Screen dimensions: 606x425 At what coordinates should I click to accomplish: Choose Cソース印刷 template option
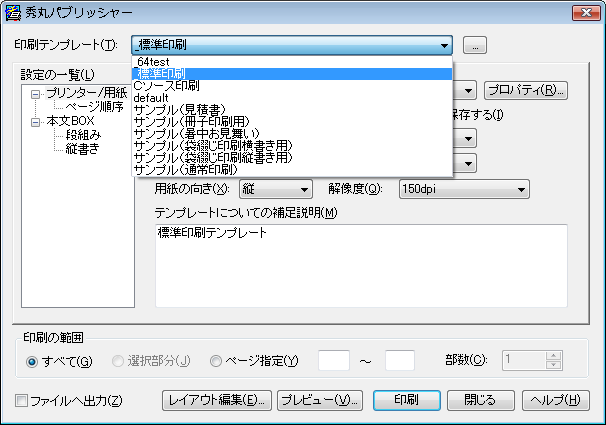pos(166,86)
